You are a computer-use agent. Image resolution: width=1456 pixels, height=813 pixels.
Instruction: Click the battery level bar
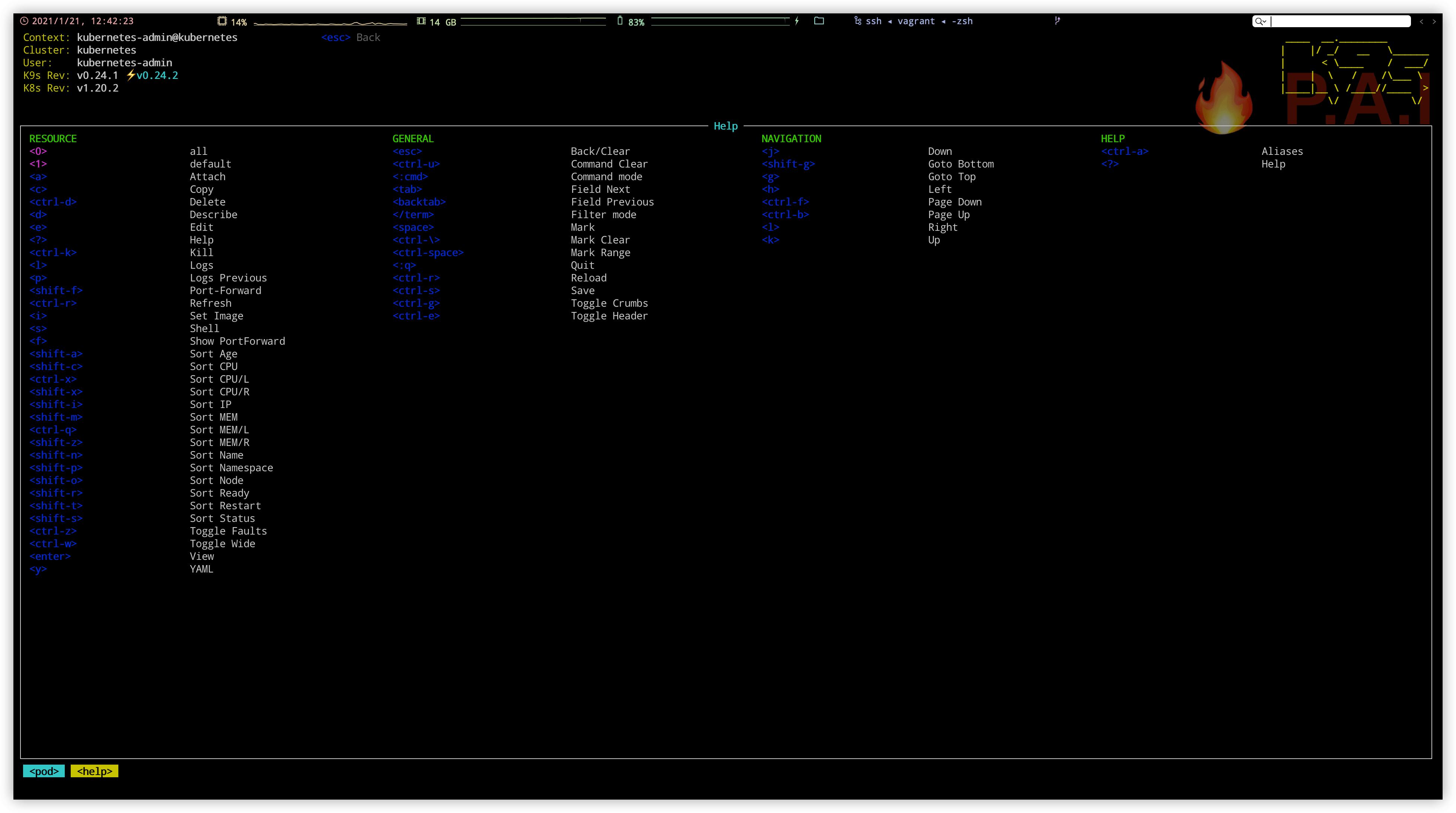tap(720, 22)
